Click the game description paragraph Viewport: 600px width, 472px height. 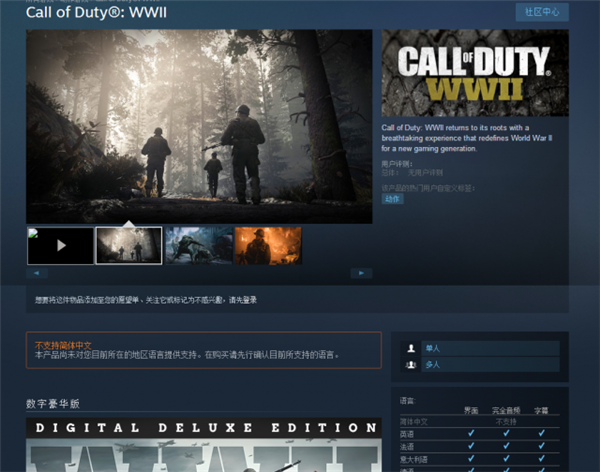point(467,138)
